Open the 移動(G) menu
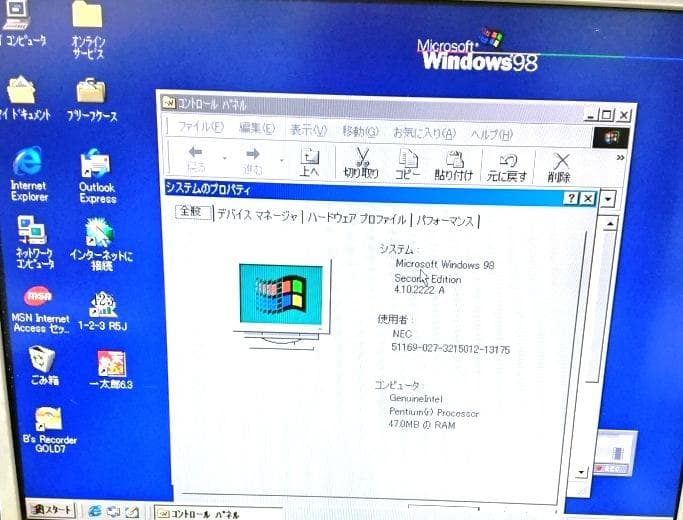683x520 pixels. [360, 131]
